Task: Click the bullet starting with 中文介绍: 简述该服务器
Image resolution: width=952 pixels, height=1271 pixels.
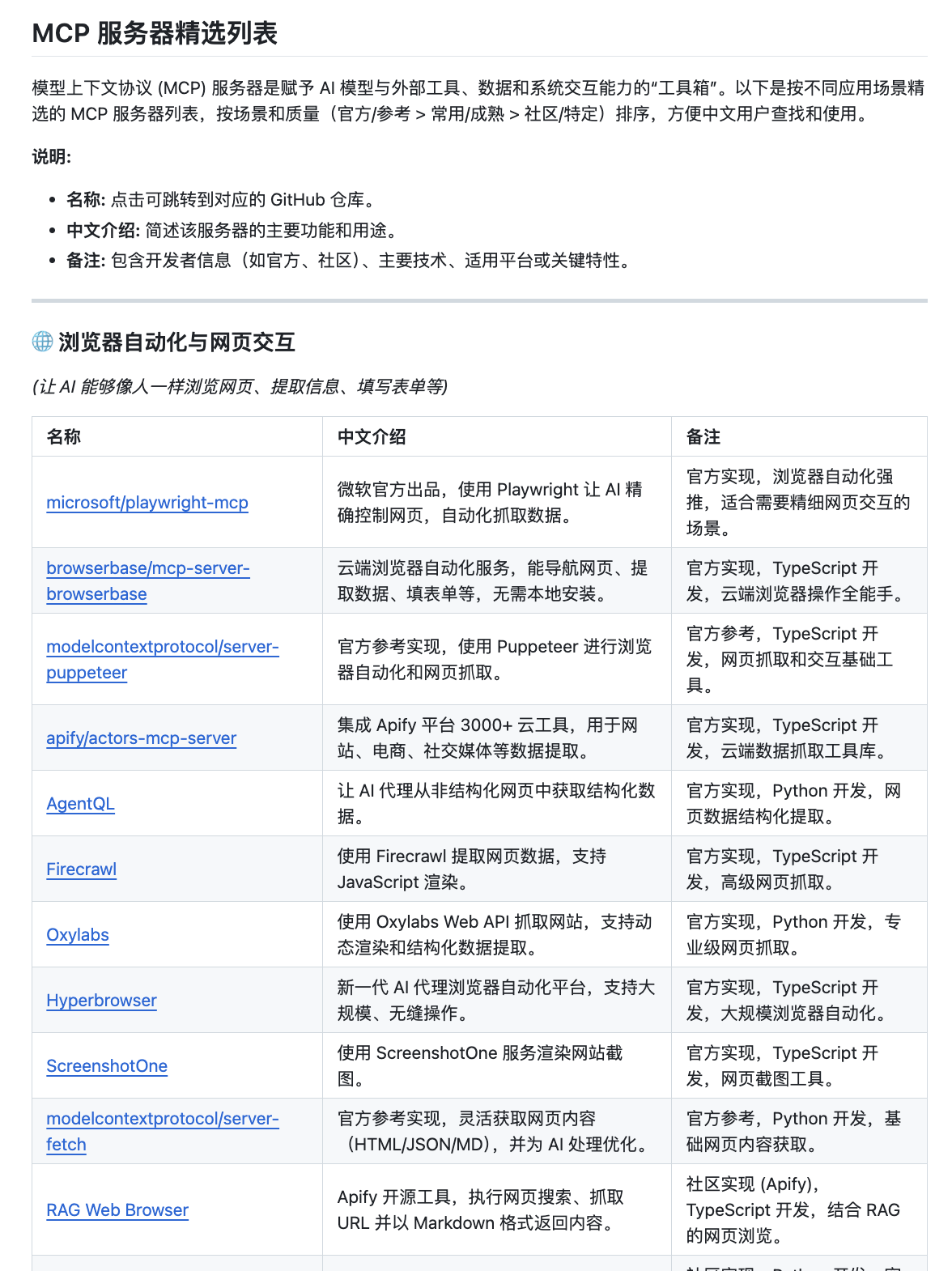Action: coord(233,231)
